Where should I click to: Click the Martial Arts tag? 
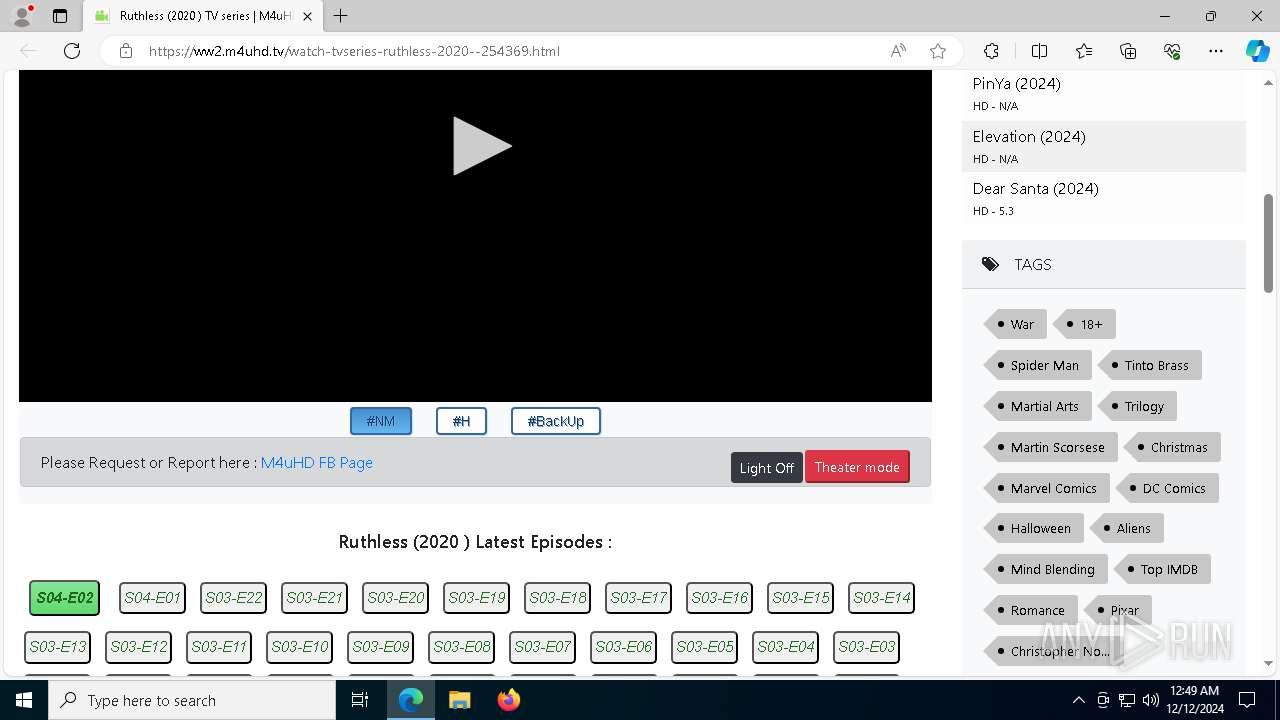click(x=1038, y=406)
